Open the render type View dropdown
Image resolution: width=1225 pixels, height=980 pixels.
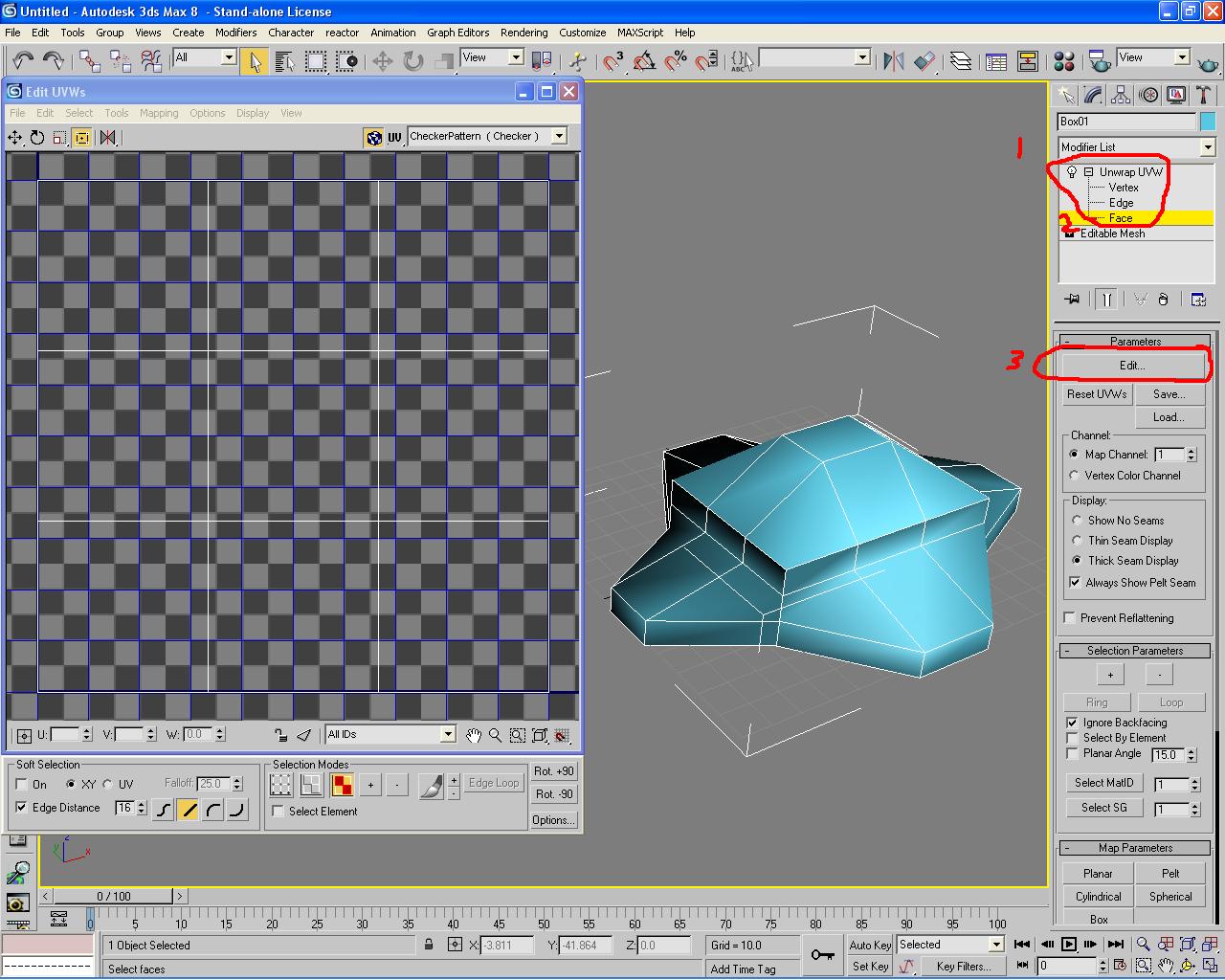click(x=1182, y=57)
